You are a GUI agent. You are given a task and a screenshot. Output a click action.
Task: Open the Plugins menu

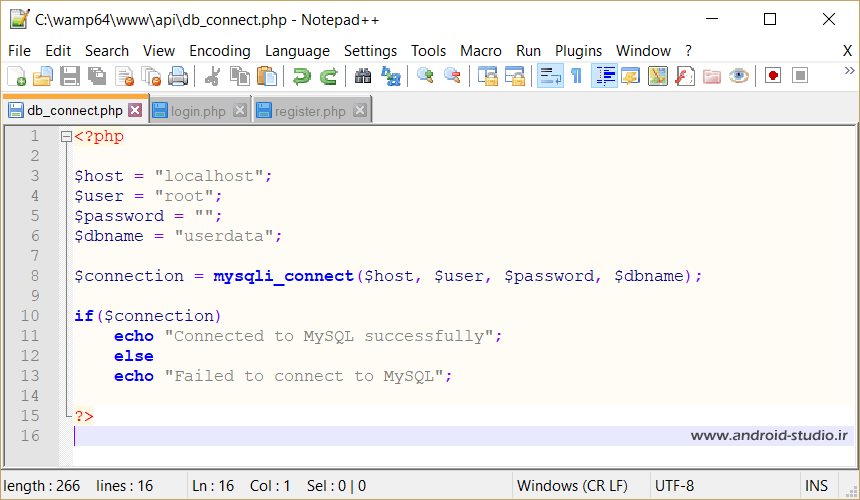pyautogui.click(x=578, y=51)
